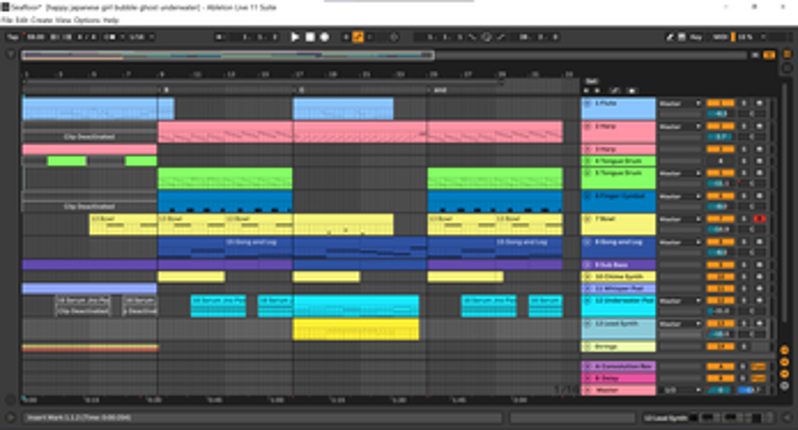Enable MIDI map mode switch

716,37
